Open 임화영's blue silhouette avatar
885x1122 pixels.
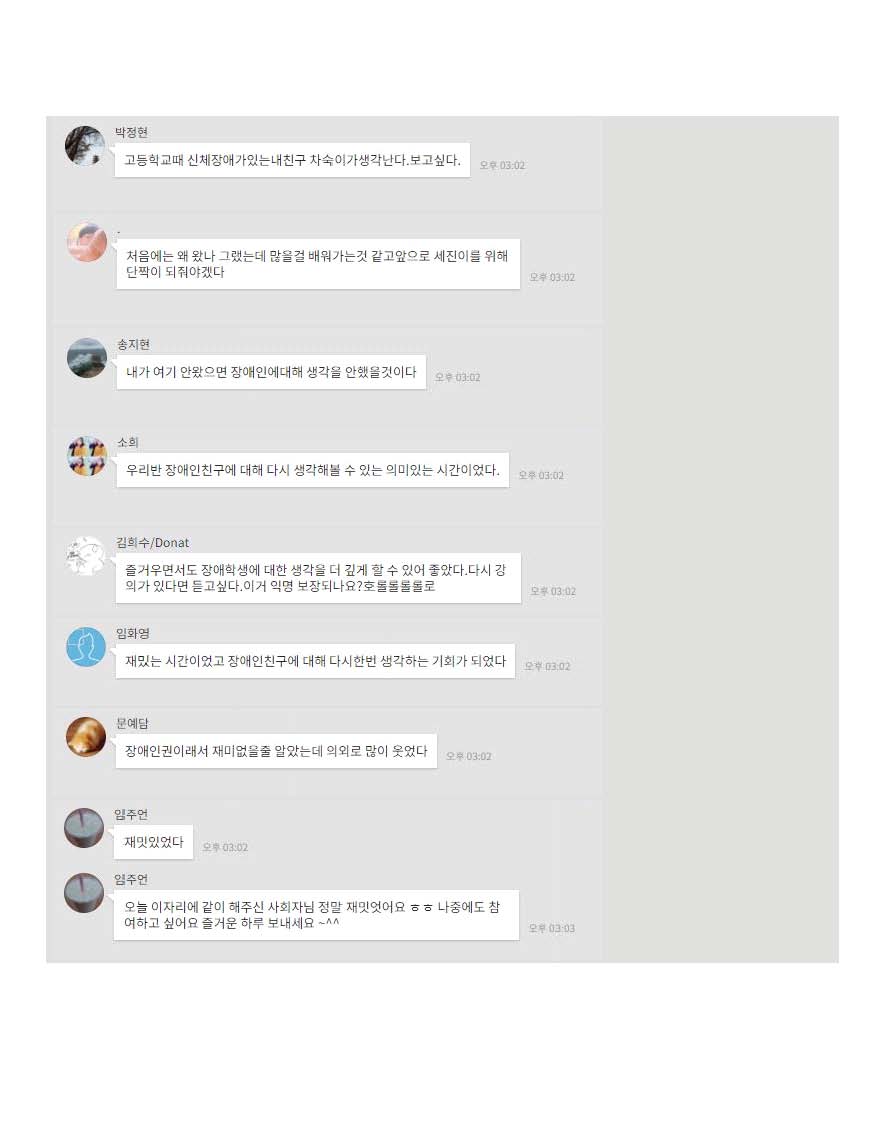coord(86,647)
